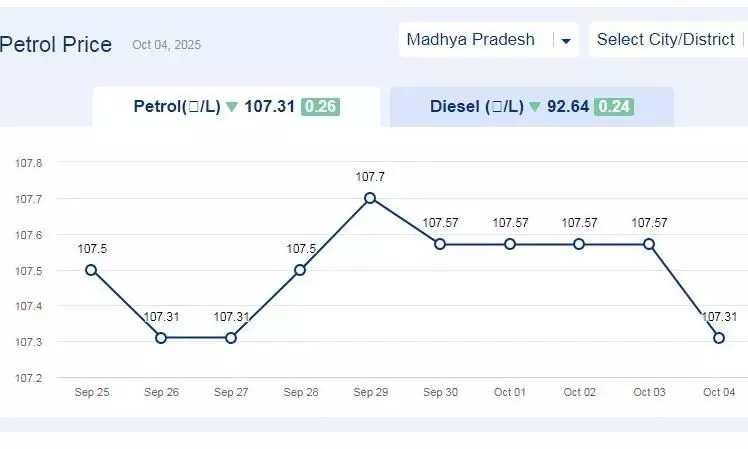Click the green down-arrow next to Petrol
Viewport: 748px width, 449px height.
tap(232, 107)
